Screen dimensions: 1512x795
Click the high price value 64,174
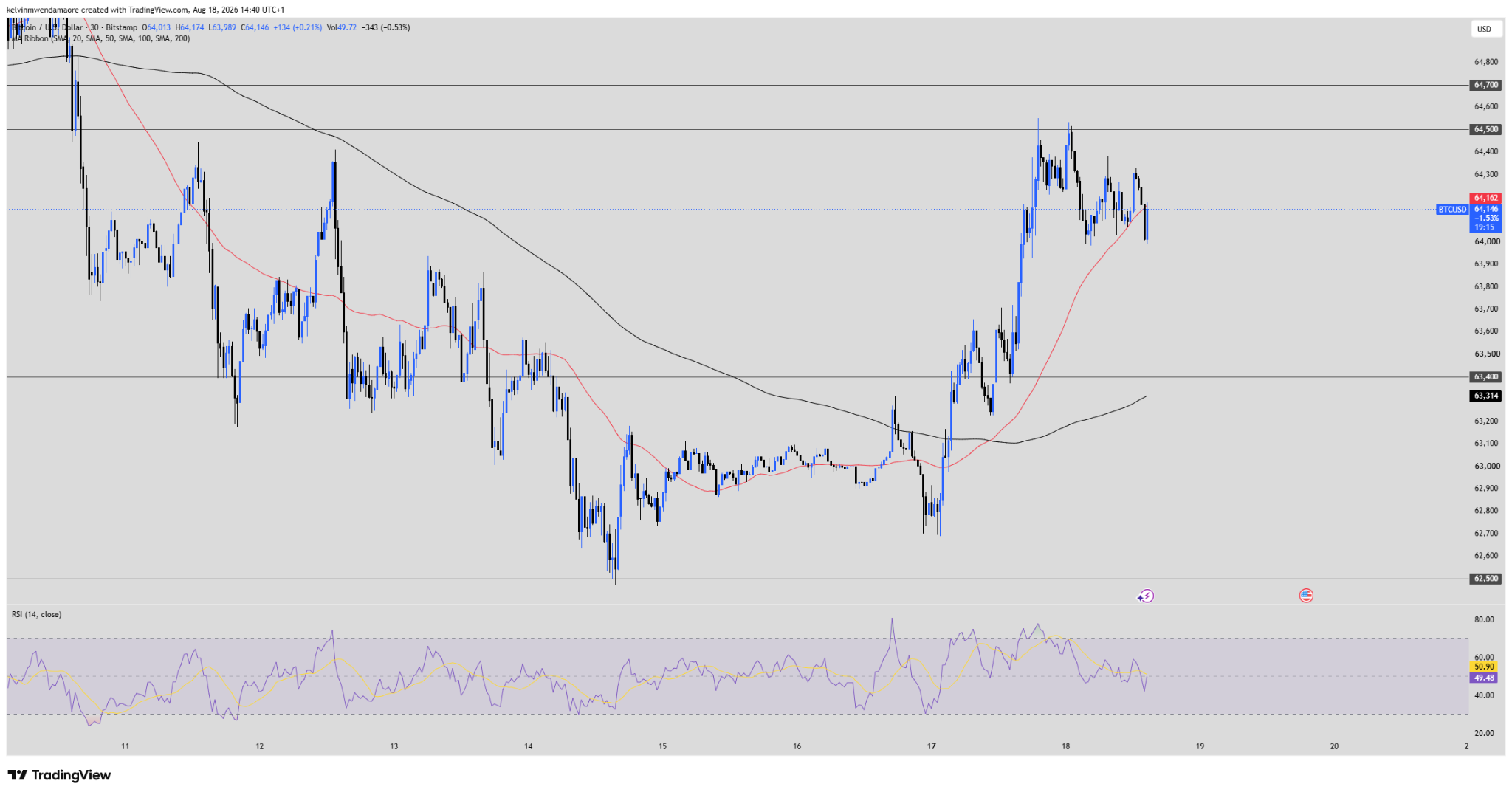click(190, 27)
